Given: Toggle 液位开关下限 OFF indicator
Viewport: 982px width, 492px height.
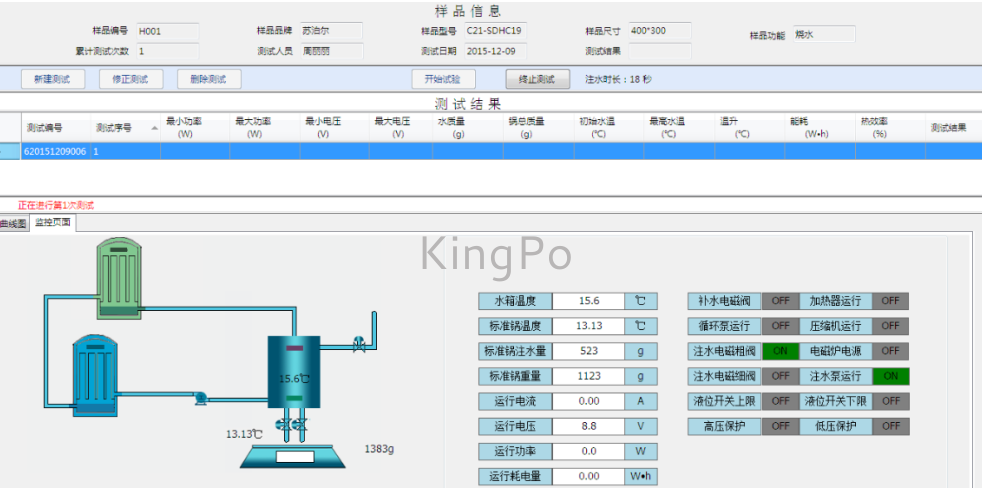Looking at the screenshot, I should pos(890,401).
